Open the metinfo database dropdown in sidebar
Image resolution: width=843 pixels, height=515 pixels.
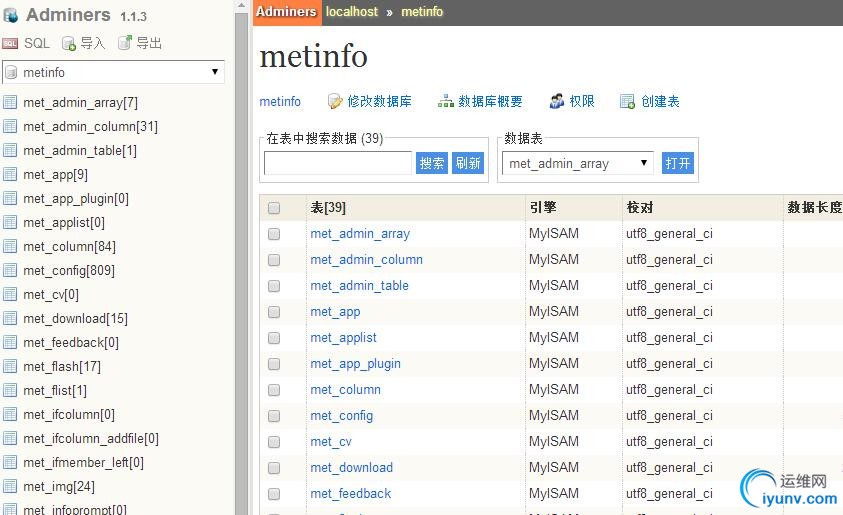tap(113, 72)
